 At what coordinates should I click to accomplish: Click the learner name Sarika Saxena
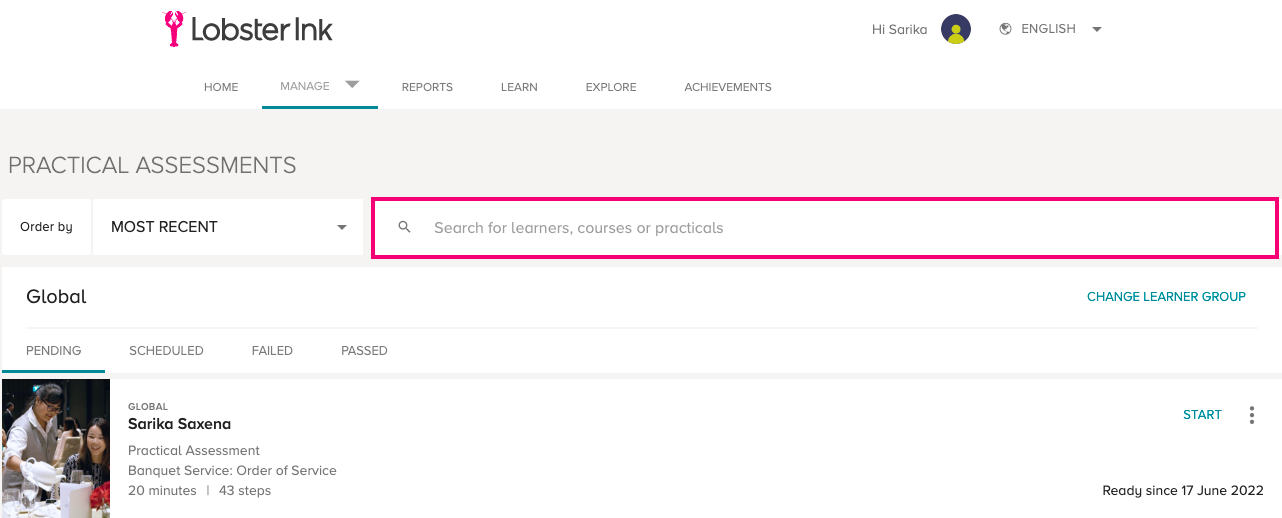pos(179,424)
